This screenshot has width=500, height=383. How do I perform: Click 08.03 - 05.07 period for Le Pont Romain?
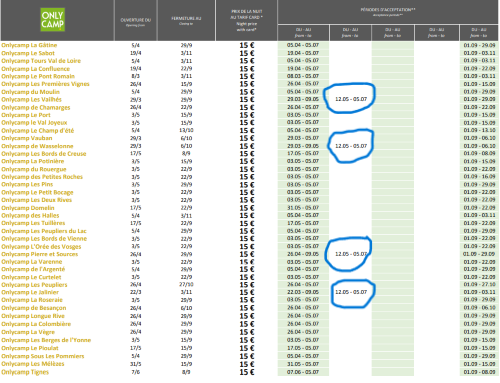coord(303,76)
